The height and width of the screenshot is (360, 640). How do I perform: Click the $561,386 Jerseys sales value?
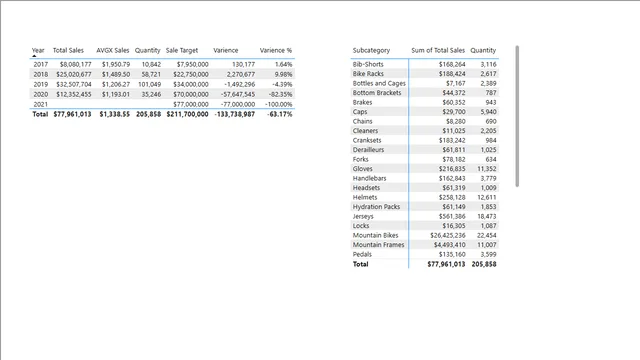point(452,216)
